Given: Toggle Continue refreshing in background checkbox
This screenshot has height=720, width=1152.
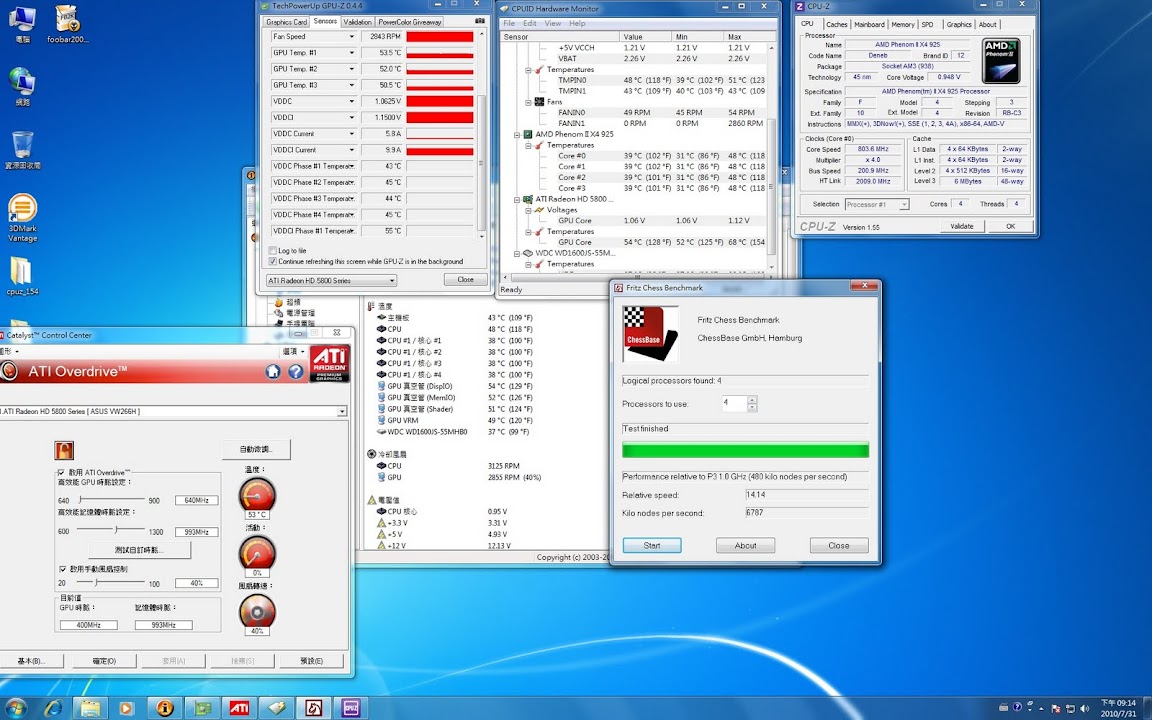Looking at the screenshot, I should [273, 262].
